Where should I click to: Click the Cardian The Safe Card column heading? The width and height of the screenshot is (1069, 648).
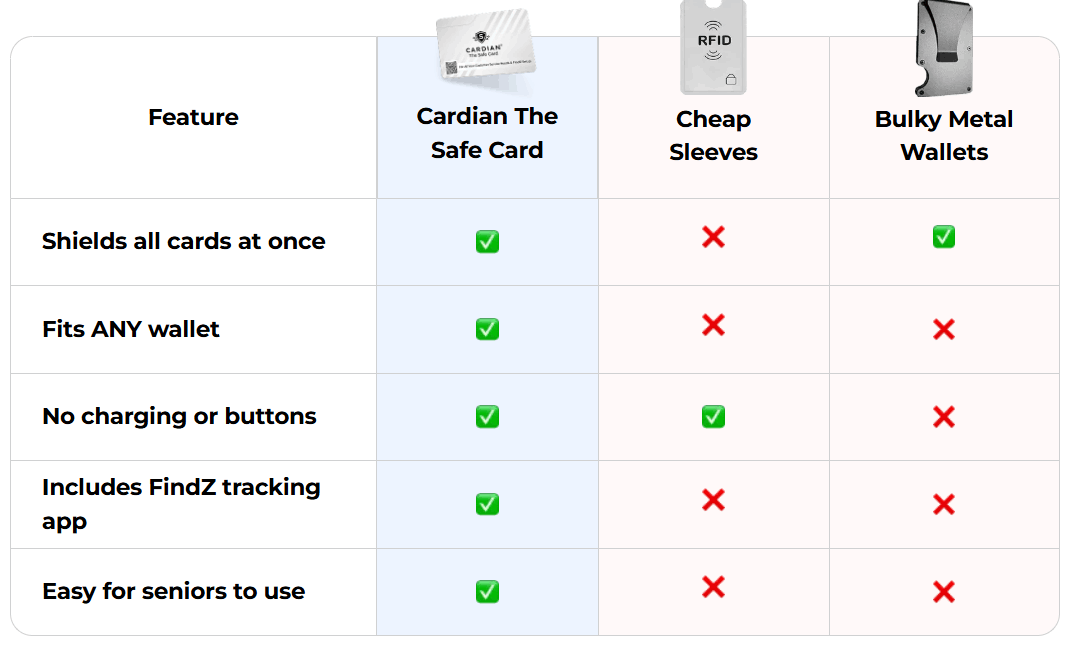(x=487, y=133)
